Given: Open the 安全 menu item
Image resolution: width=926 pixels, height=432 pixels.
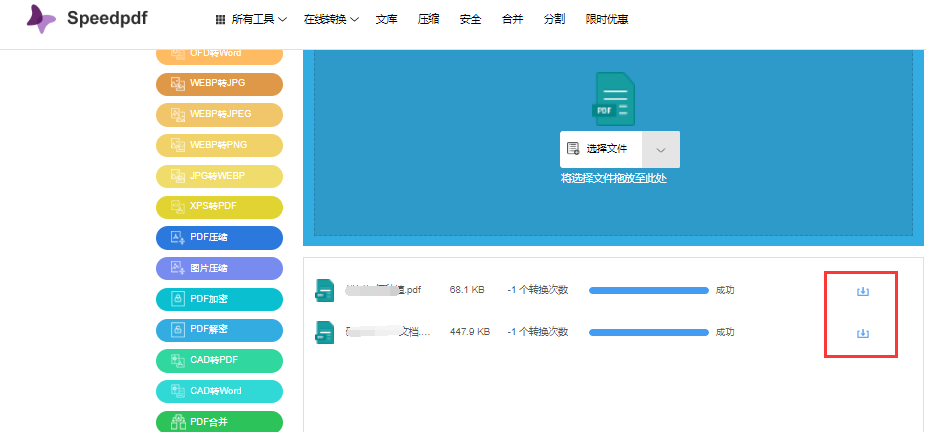Looking at the screenshot, I should tap(470, 19).
